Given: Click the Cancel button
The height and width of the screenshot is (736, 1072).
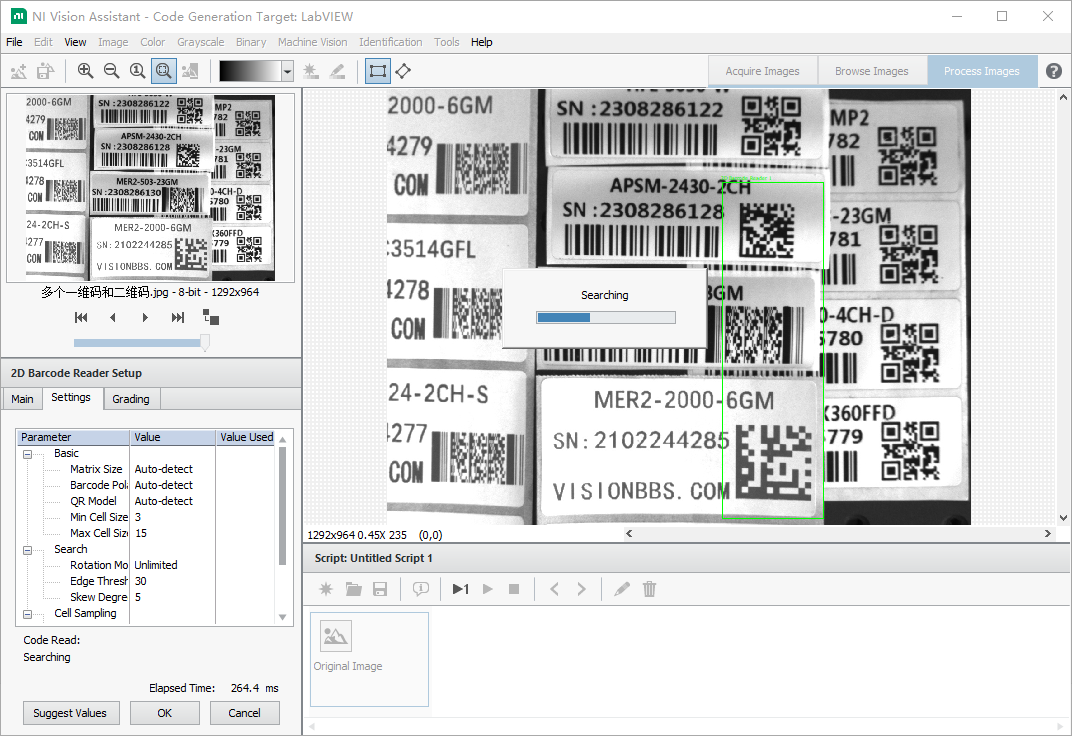Looking at the screenshot, I should click(x=245, y=713).
